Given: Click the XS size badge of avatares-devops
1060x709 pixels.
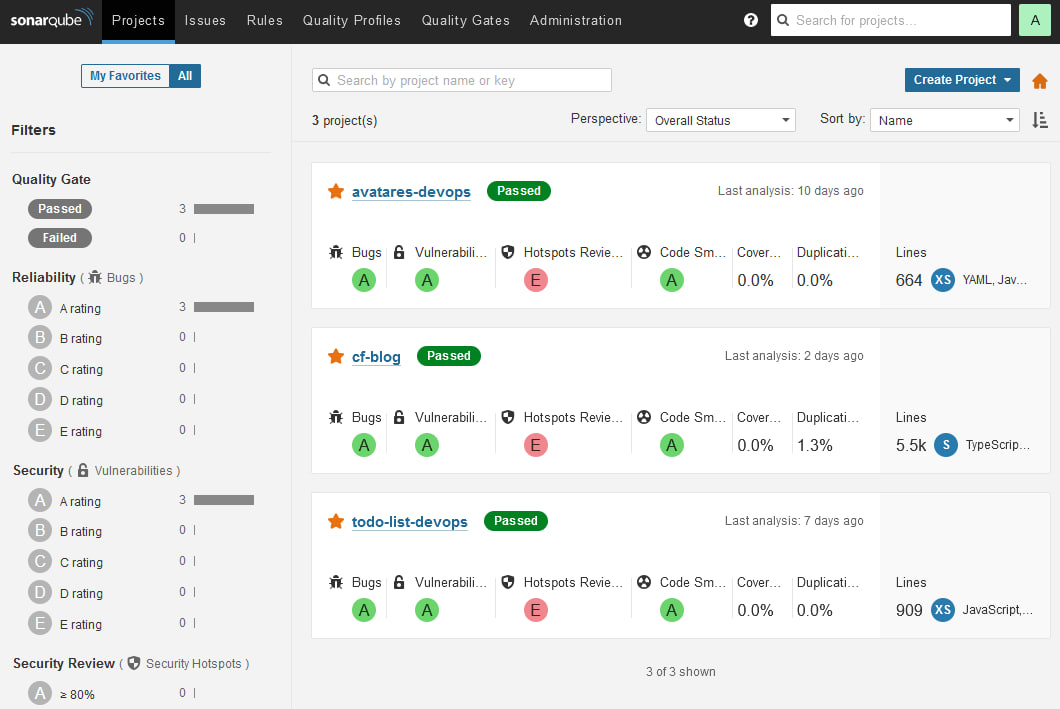Looking at the screenshot, I should point(942,280).
